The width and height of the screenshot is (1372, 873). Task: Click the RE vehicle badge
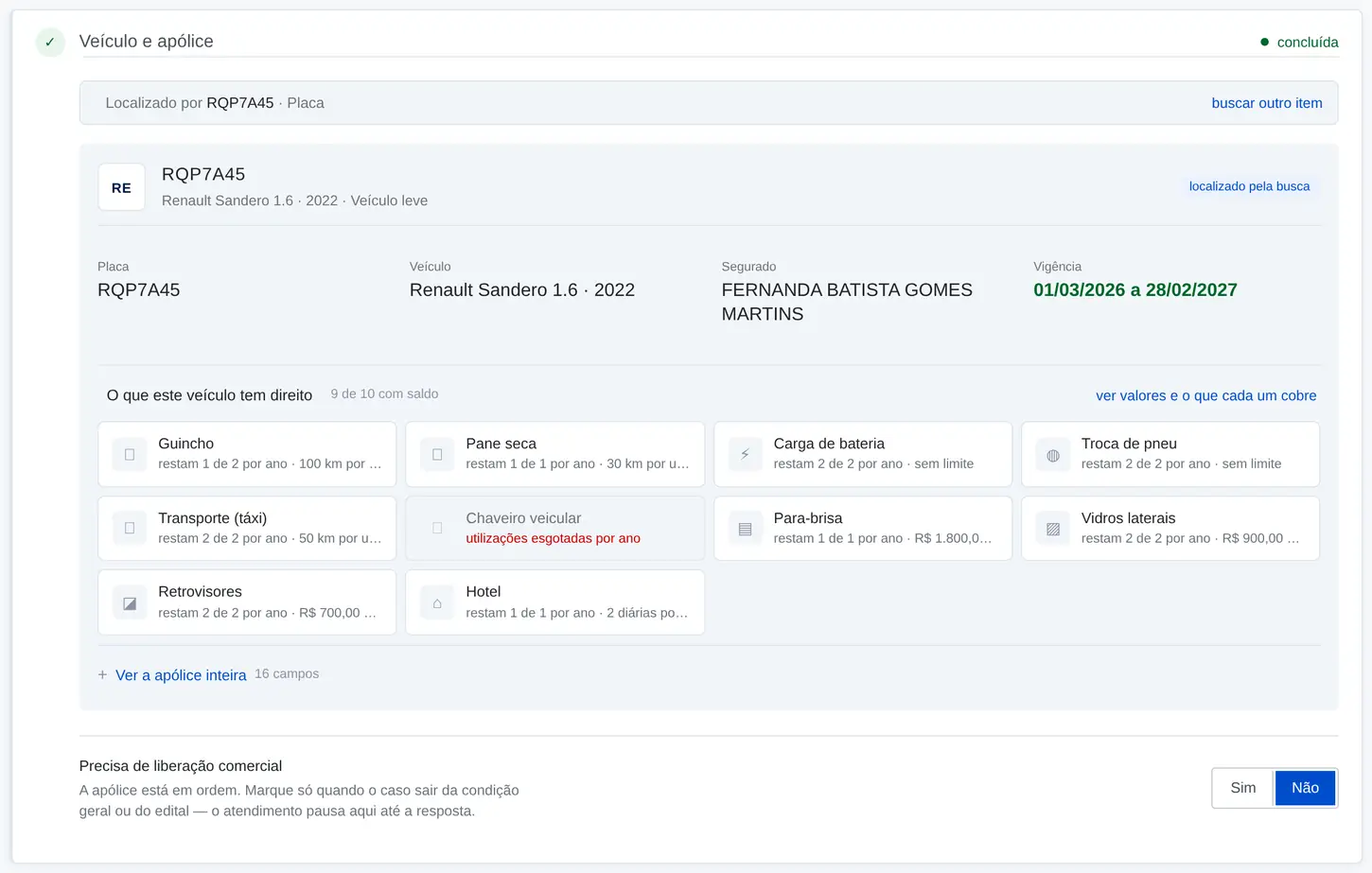(x=121, y=187)
